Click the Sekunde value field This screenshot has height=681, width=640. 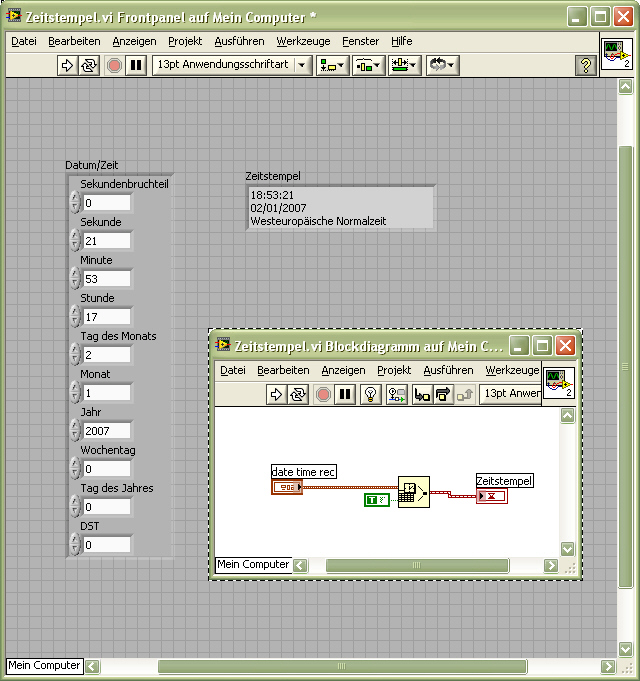click(x=107, y=241)
